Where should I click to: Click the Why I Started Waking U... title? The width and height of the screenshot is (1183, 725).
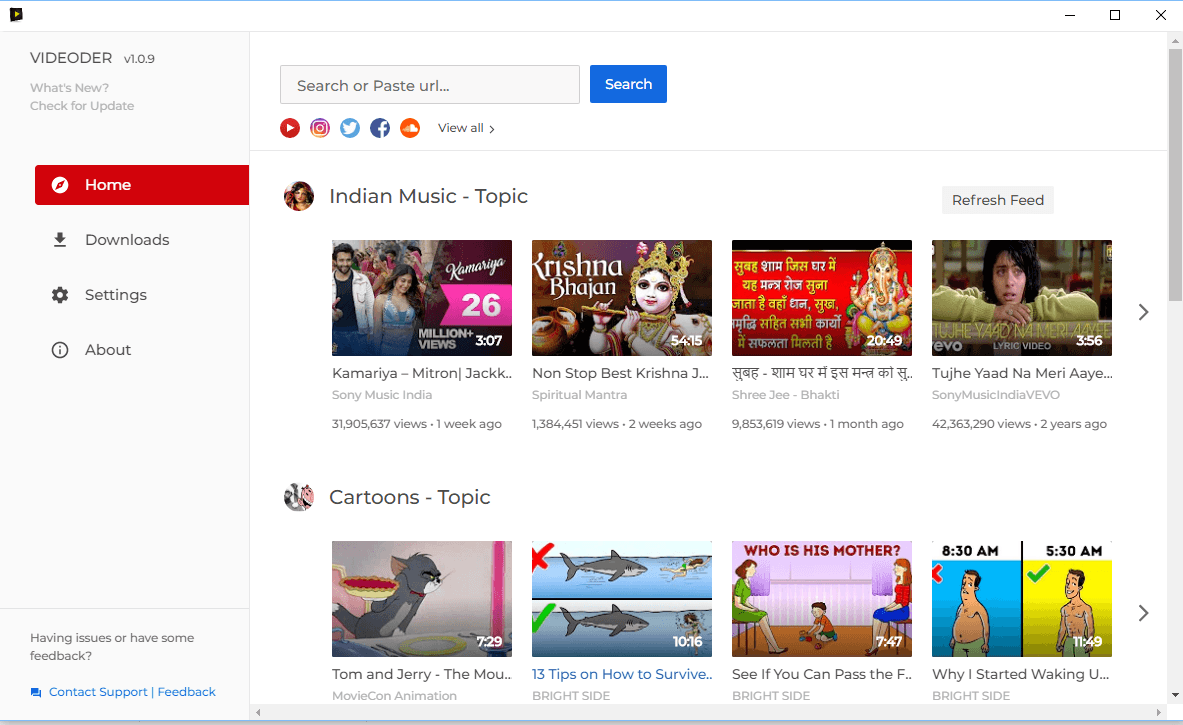[1021, 674]
